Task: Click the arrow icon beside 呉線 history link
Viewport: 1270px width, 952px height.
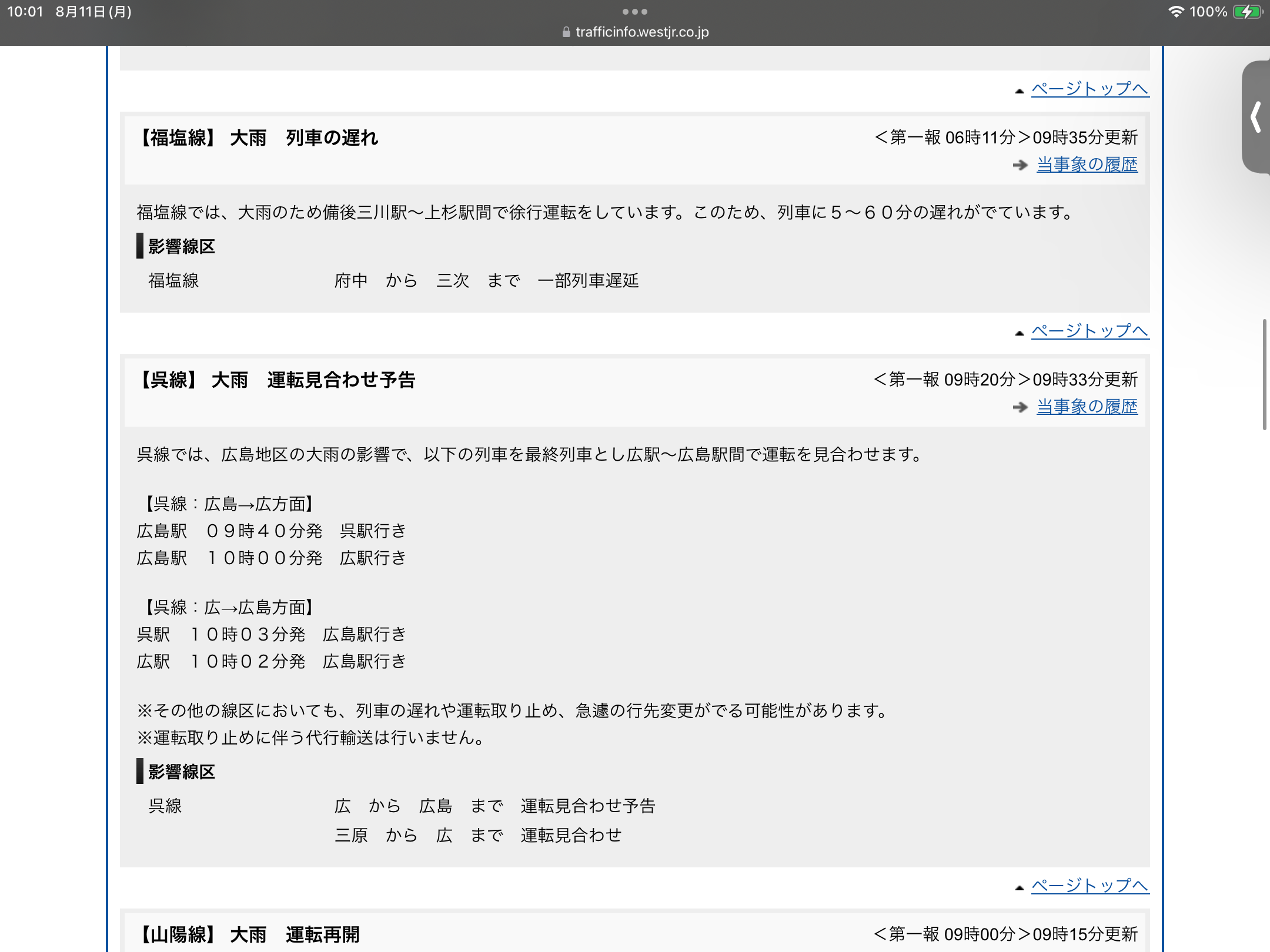Action: [1020, 407]
